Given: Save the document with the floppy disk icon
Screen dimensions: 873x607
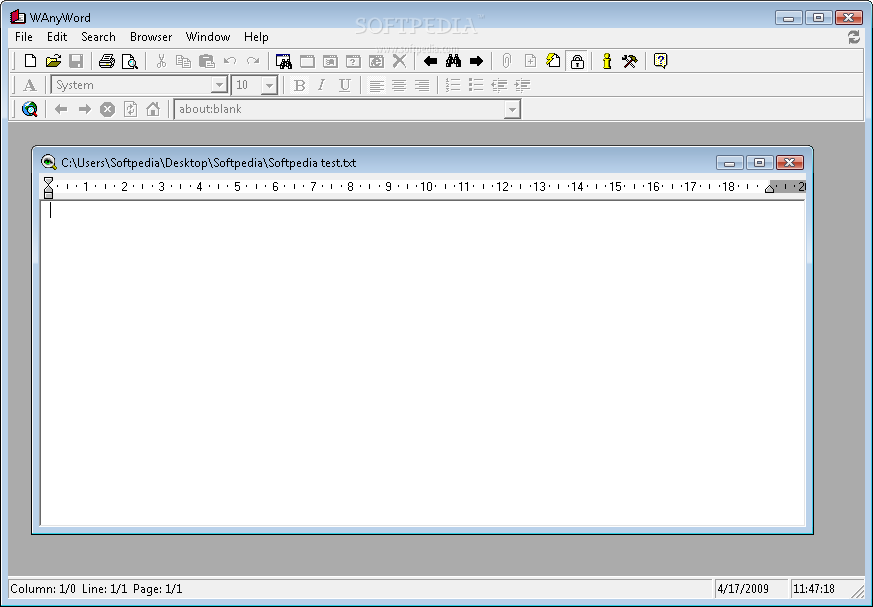Looking at the screenshot, I should tap(76, 61).
